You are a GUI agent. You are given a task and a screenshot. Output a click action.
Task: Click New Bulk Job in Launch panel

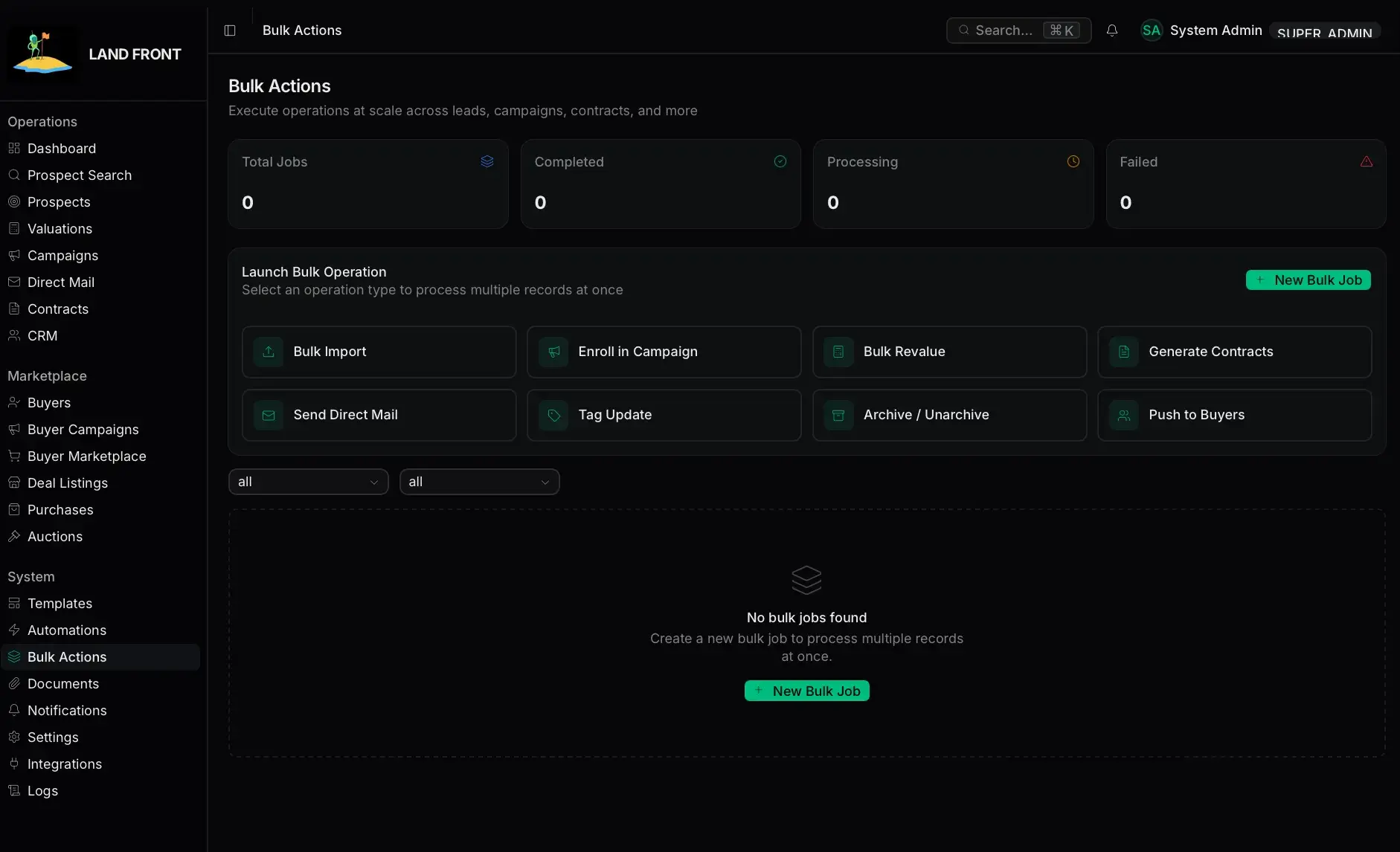[1309, 280]
